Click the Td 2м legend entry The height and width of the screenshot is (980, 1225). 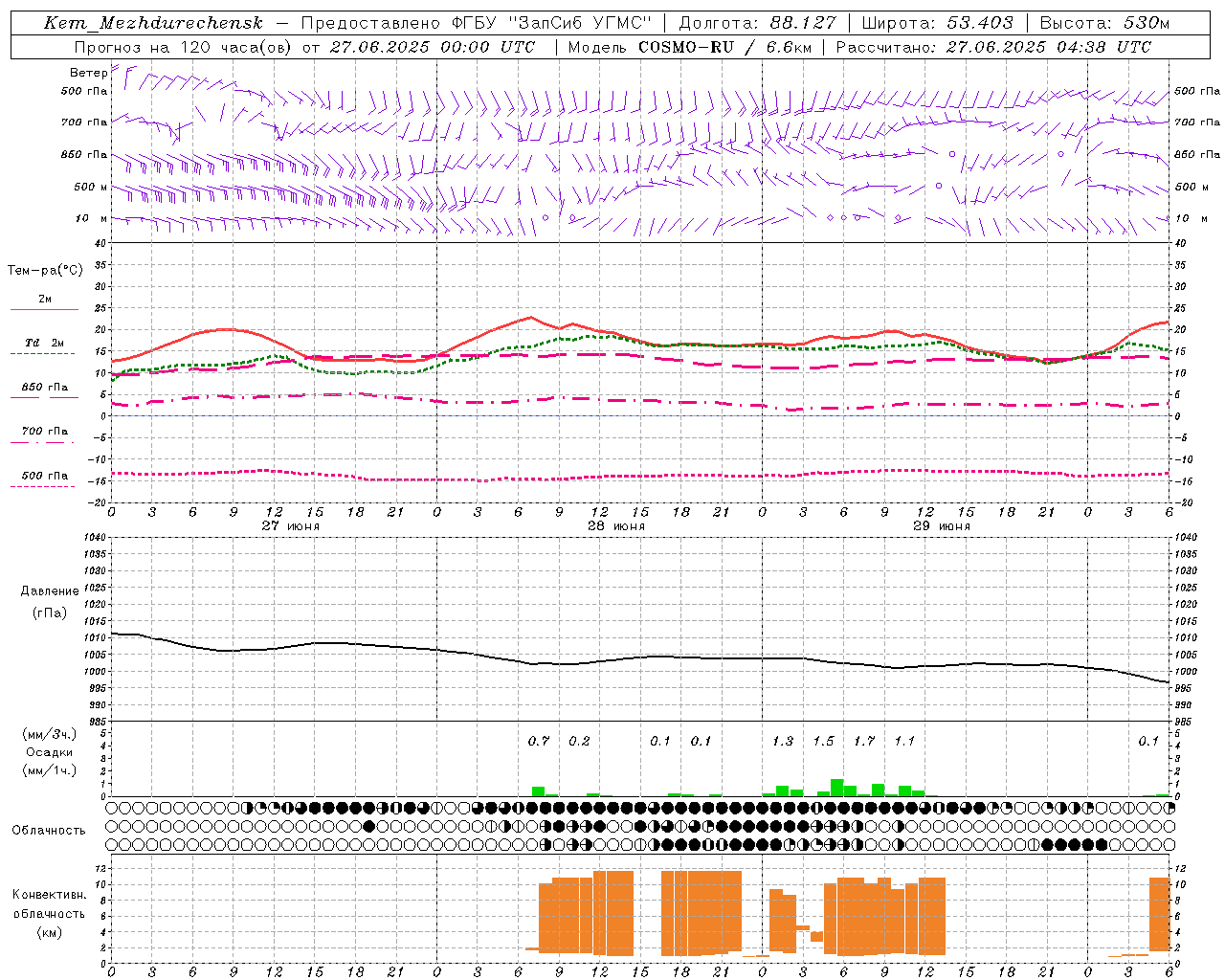(x=45, y=343)
